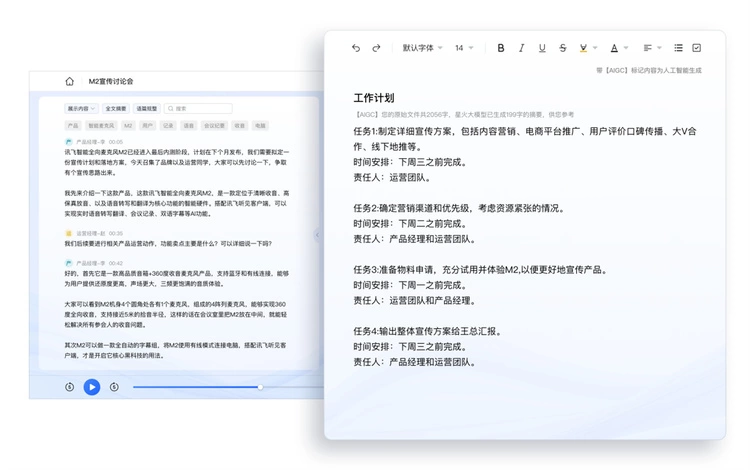Go to home via the house icon
Viewport: 750px width, 470px height.
click(69, 82)
